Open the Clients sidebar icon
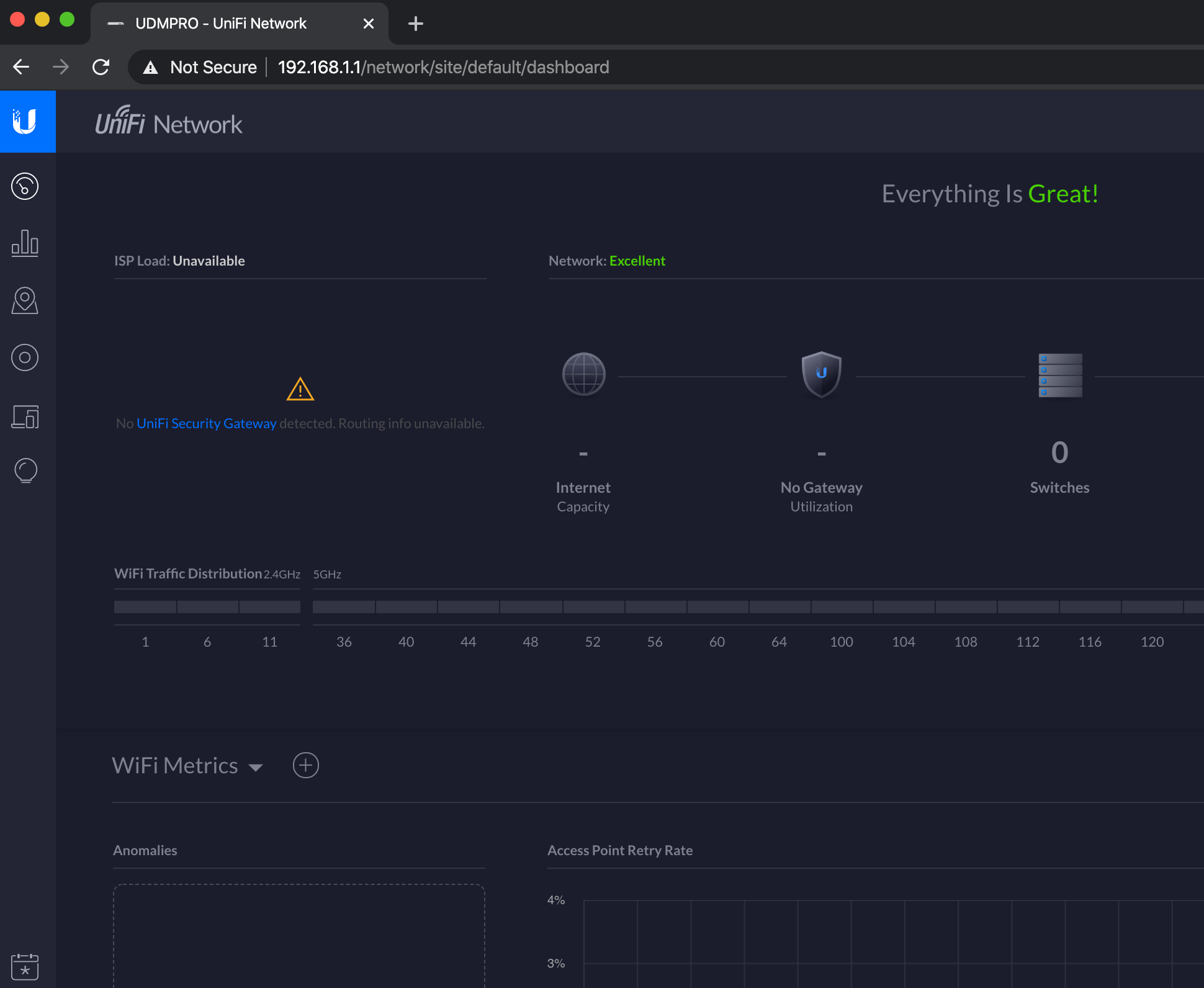The height and width of the screenshot is (988, 1204). point(25,416)
